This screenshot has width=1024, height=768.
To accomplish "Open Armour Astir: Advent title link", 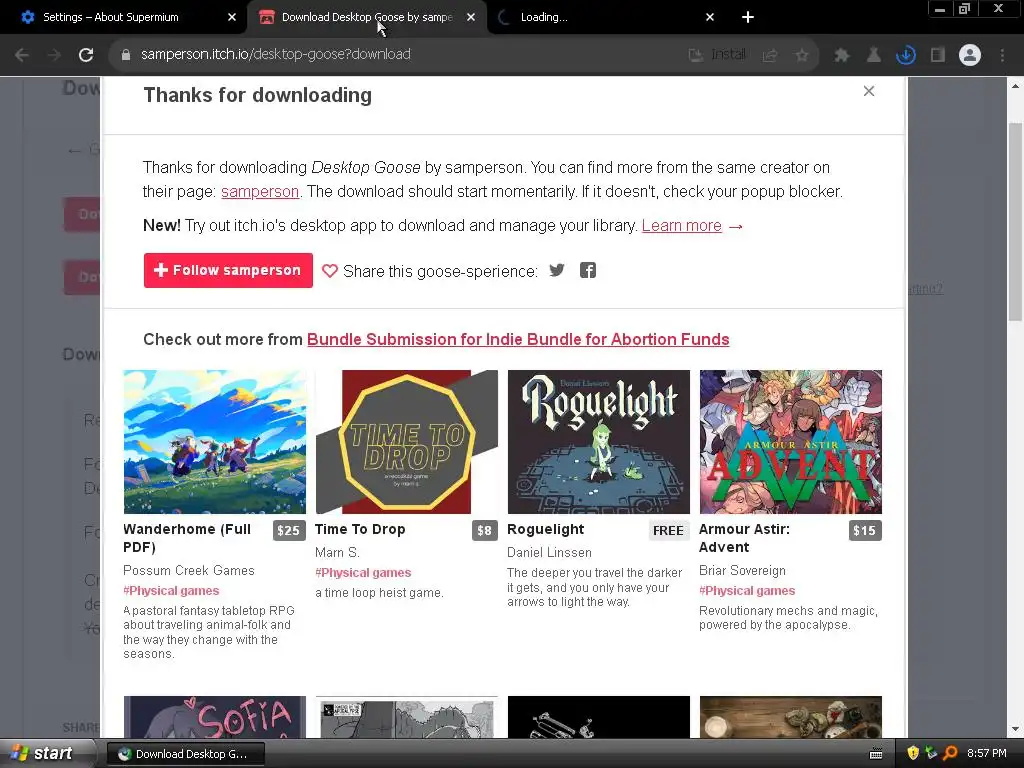I will [x=744, y=538].
